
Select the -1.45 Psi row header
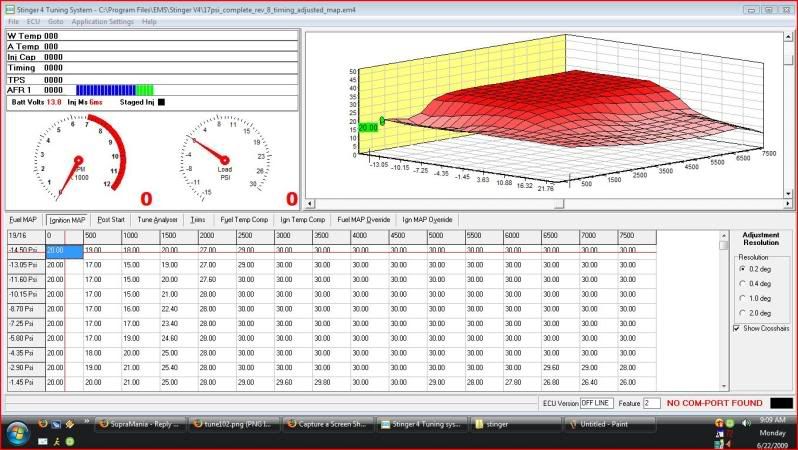click(x=26, y=382)
